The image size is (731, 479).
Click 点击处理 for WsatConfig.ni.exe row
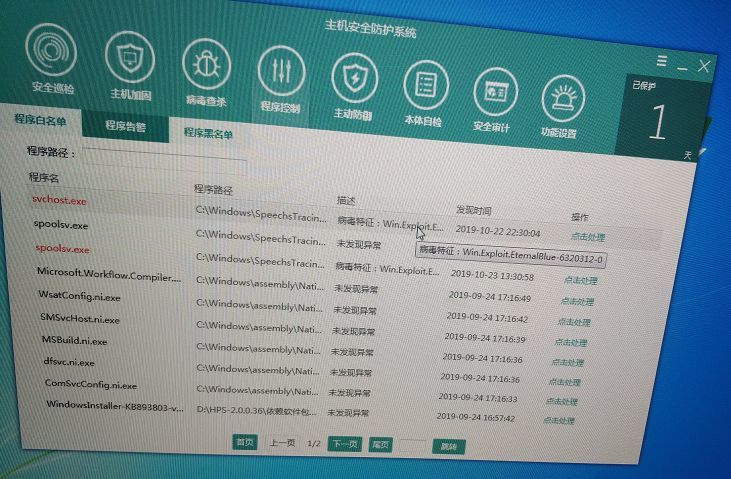(574, 322)
